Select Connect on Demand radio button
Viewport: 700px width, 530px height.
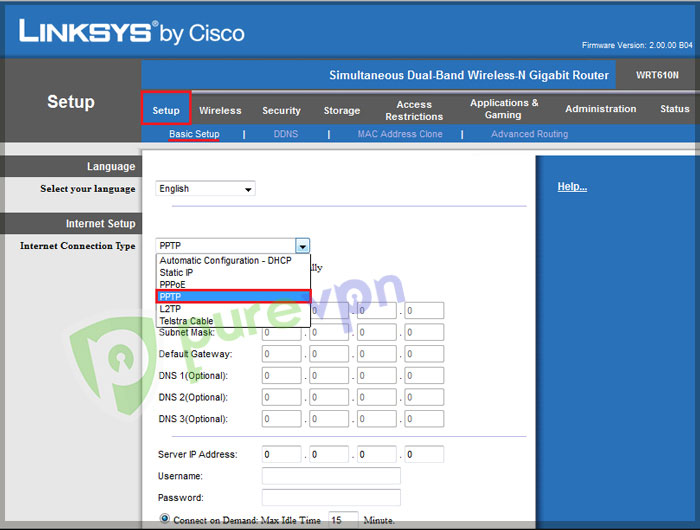(165, 518)
